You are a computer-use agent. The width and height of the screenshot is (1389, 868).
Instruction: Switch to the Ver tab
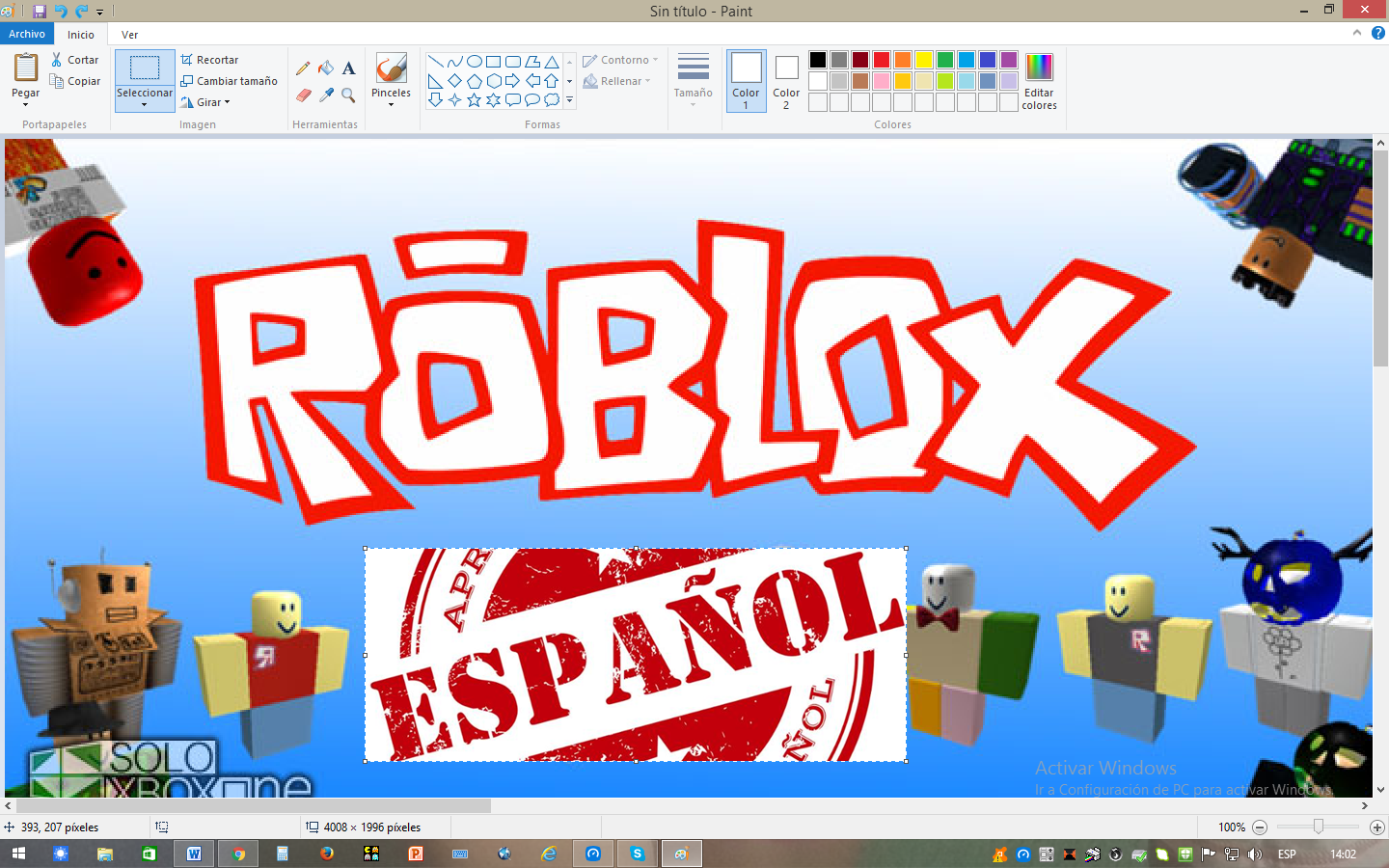(129, 35)
